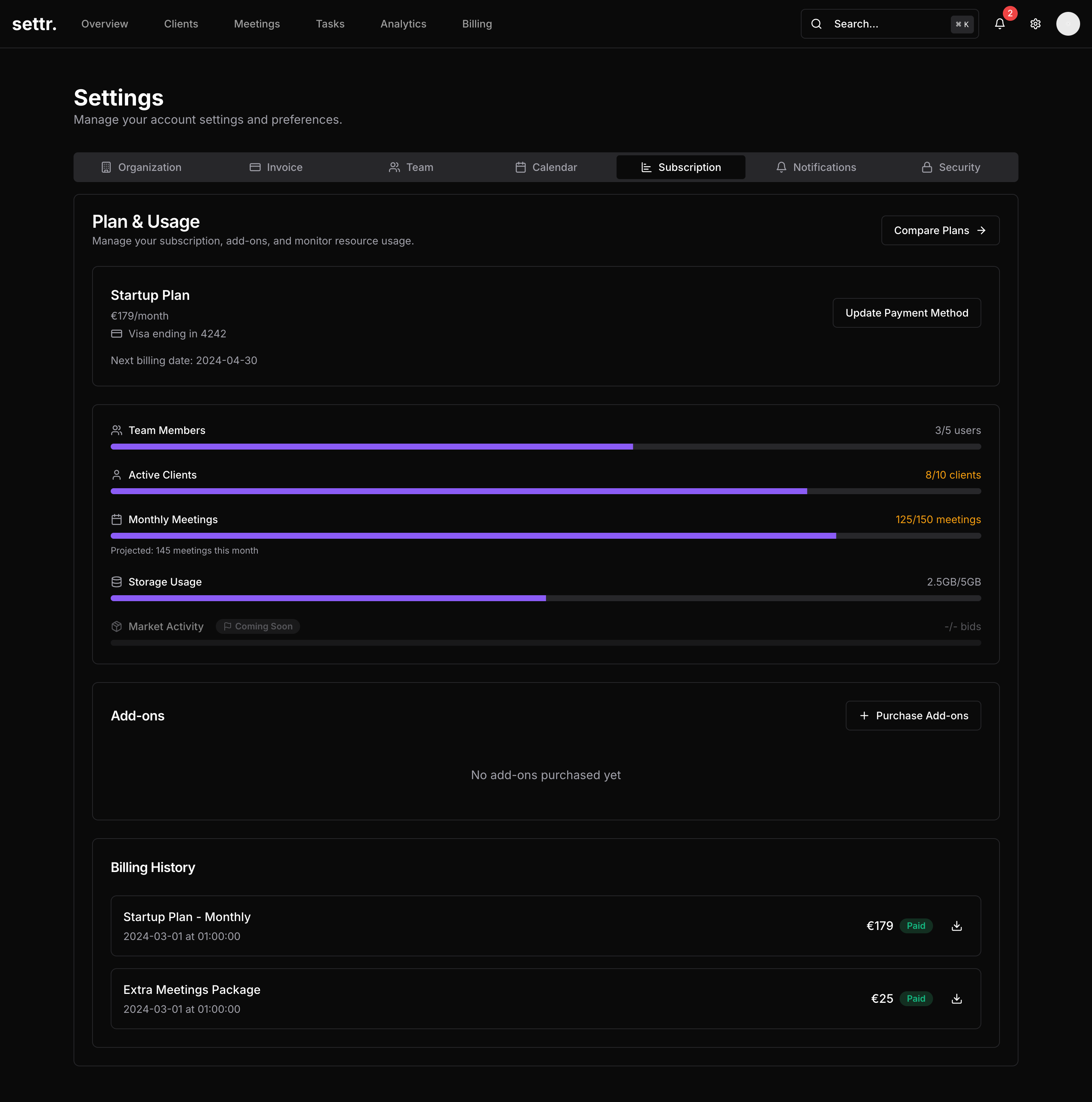The image size is (1092, 1102).
Task: Go to Analytics in top navigation
Action: 403,24
